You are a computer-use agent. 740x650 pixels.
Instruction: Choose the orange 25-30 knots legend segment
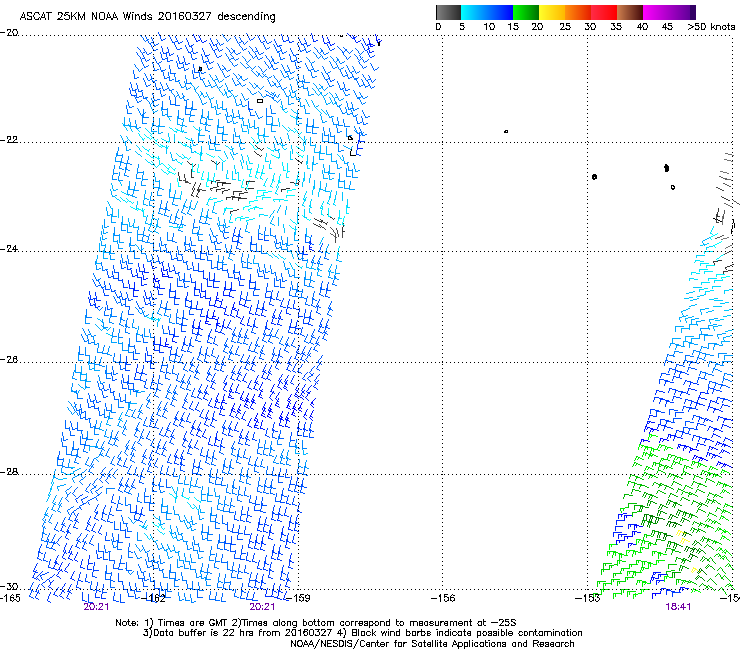pyautogui.click(x=578, y=12)
